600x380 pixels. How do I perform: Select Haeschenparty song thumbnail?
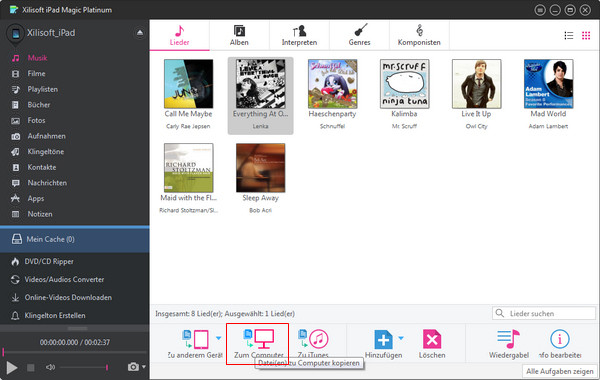[x=333, y=84]
